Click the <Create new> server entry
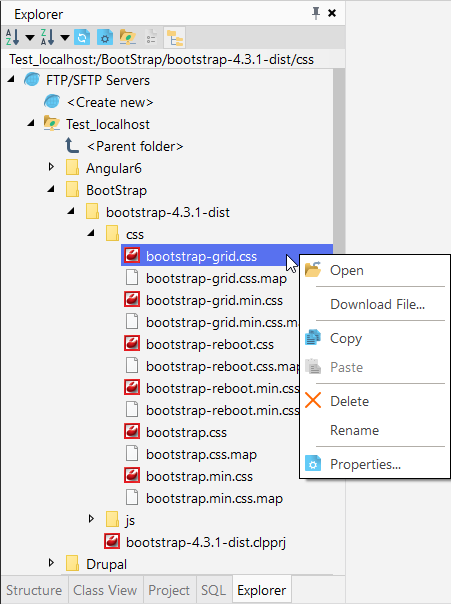451x604 pixels. click(x=110, y=102)
